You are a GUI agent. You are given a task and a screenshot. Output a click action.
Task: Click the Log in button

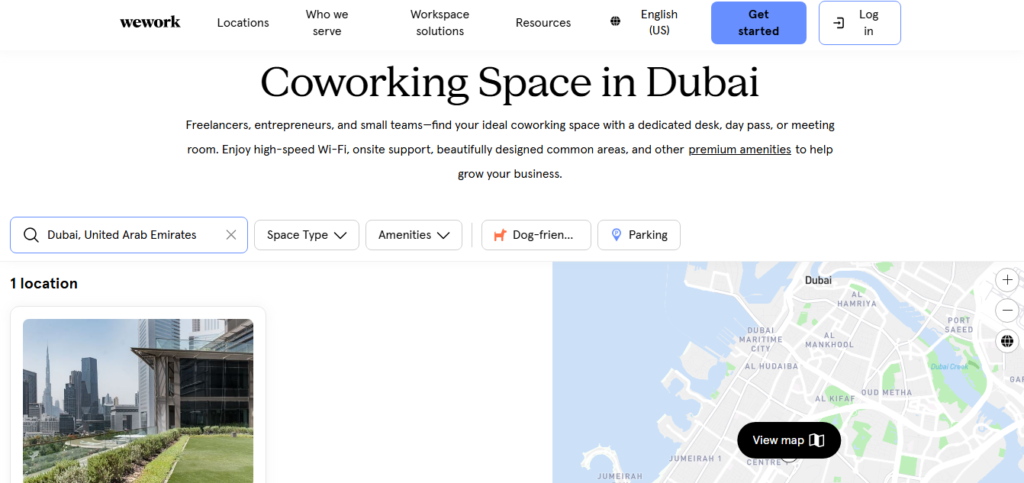[x=860, y=23]
